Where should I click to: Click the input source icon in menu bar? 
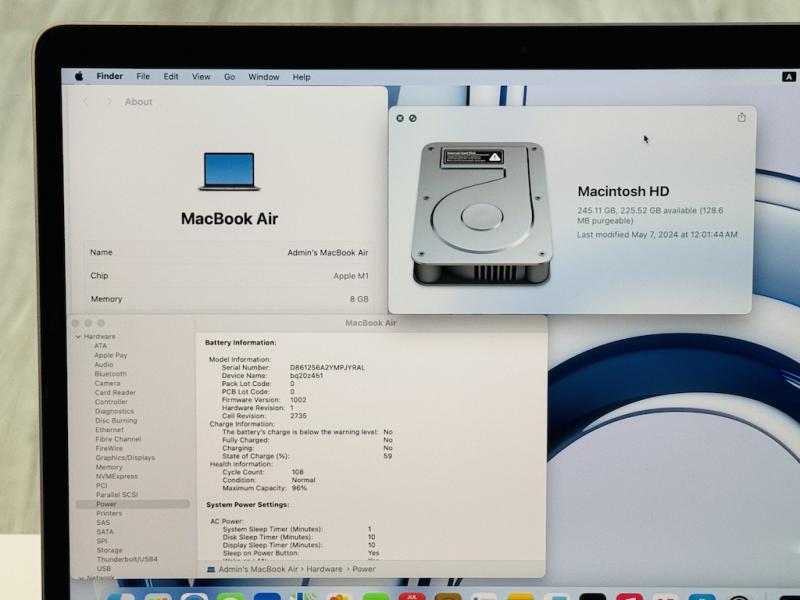(788, 77)
